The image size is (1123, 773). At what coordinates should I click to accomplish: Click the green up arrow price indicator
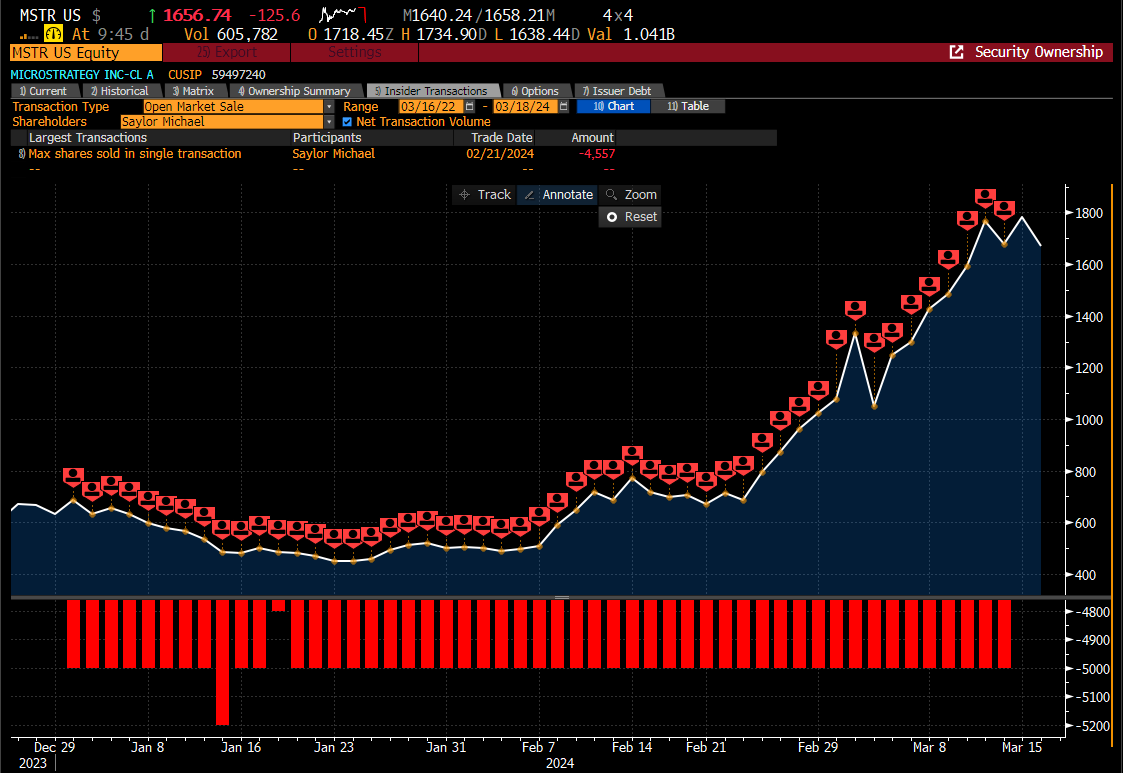point(152,15)
